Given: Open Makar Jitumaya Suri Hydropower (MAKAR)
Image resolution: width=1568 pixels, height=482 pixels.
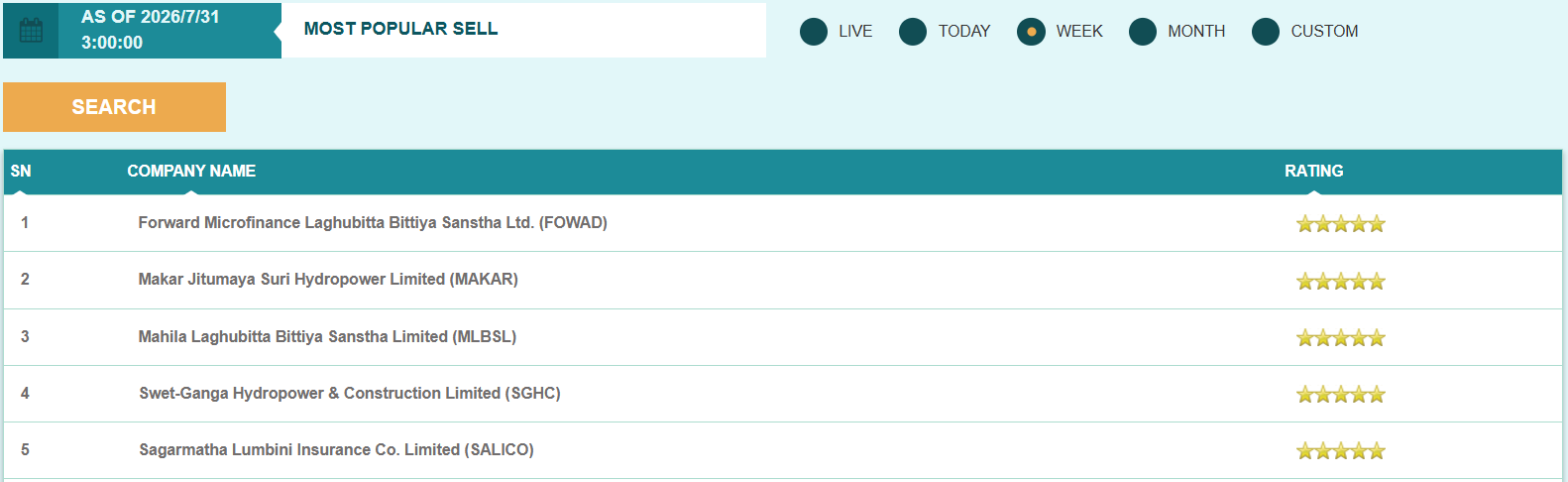Looking at the screenshot, I should pyautogui.click(x=328, y=280).
